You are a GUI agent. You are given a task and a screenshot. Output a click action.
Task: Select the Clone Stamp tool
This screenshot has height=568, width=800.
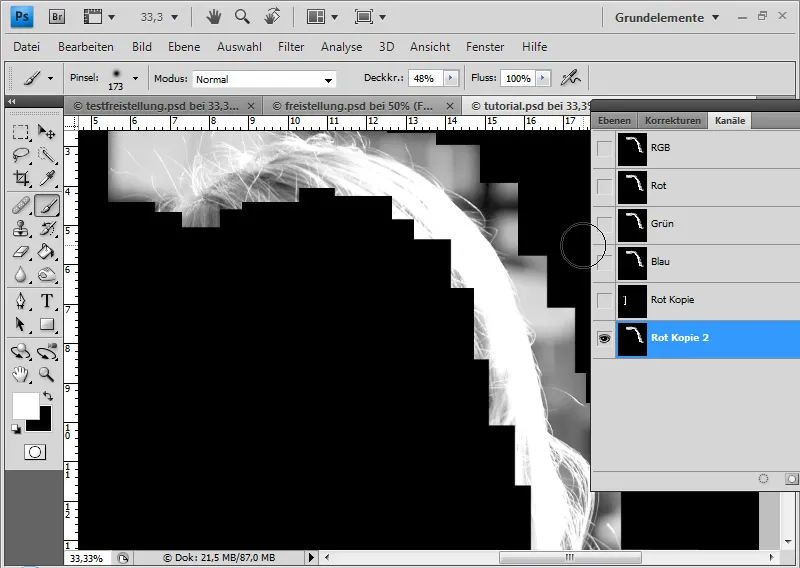(20, 229)
